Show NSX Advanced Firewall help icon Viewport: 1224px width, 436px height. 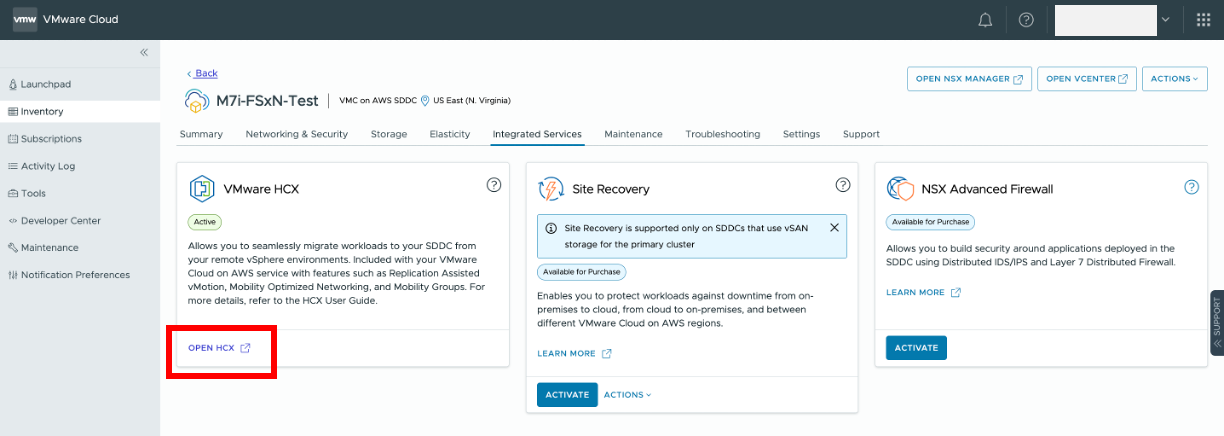pyautogui.click(x=1191, y=187)
